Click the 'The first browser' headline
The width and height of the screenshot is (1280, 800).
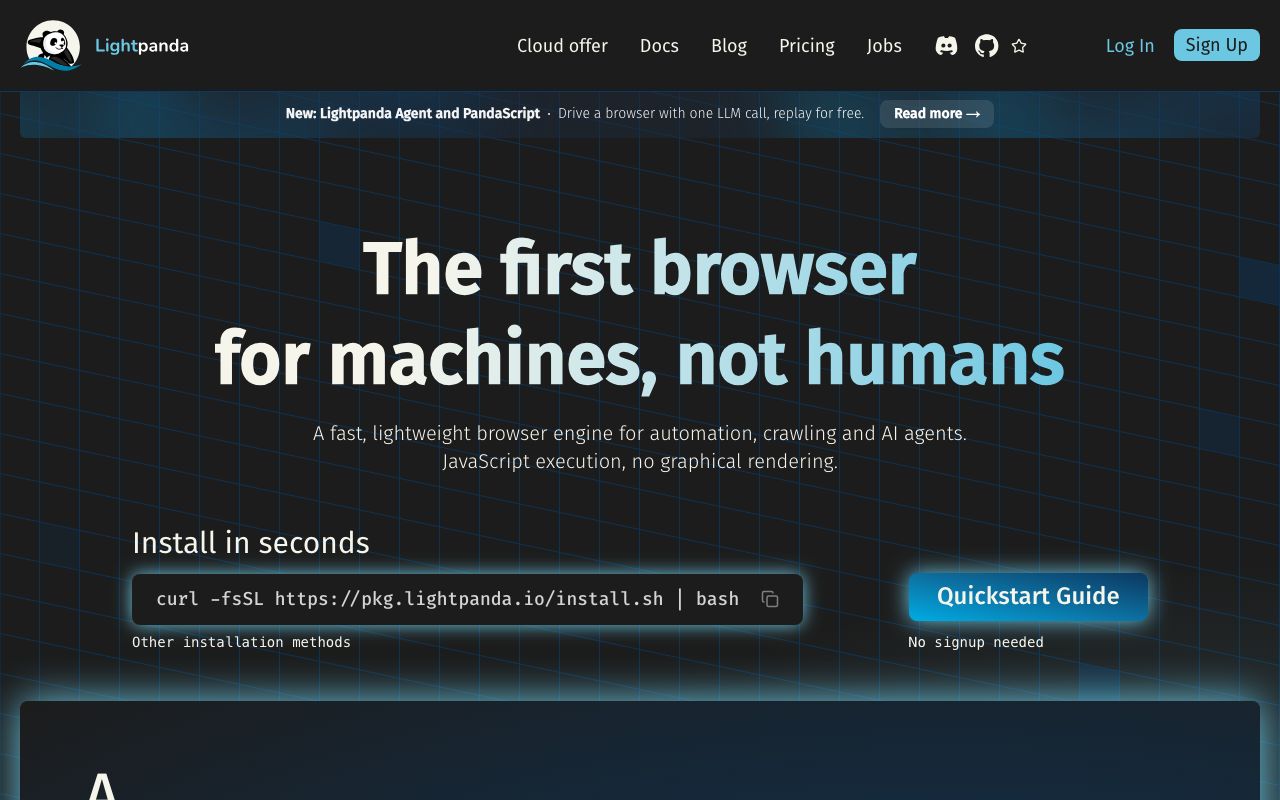click(639, 268)
